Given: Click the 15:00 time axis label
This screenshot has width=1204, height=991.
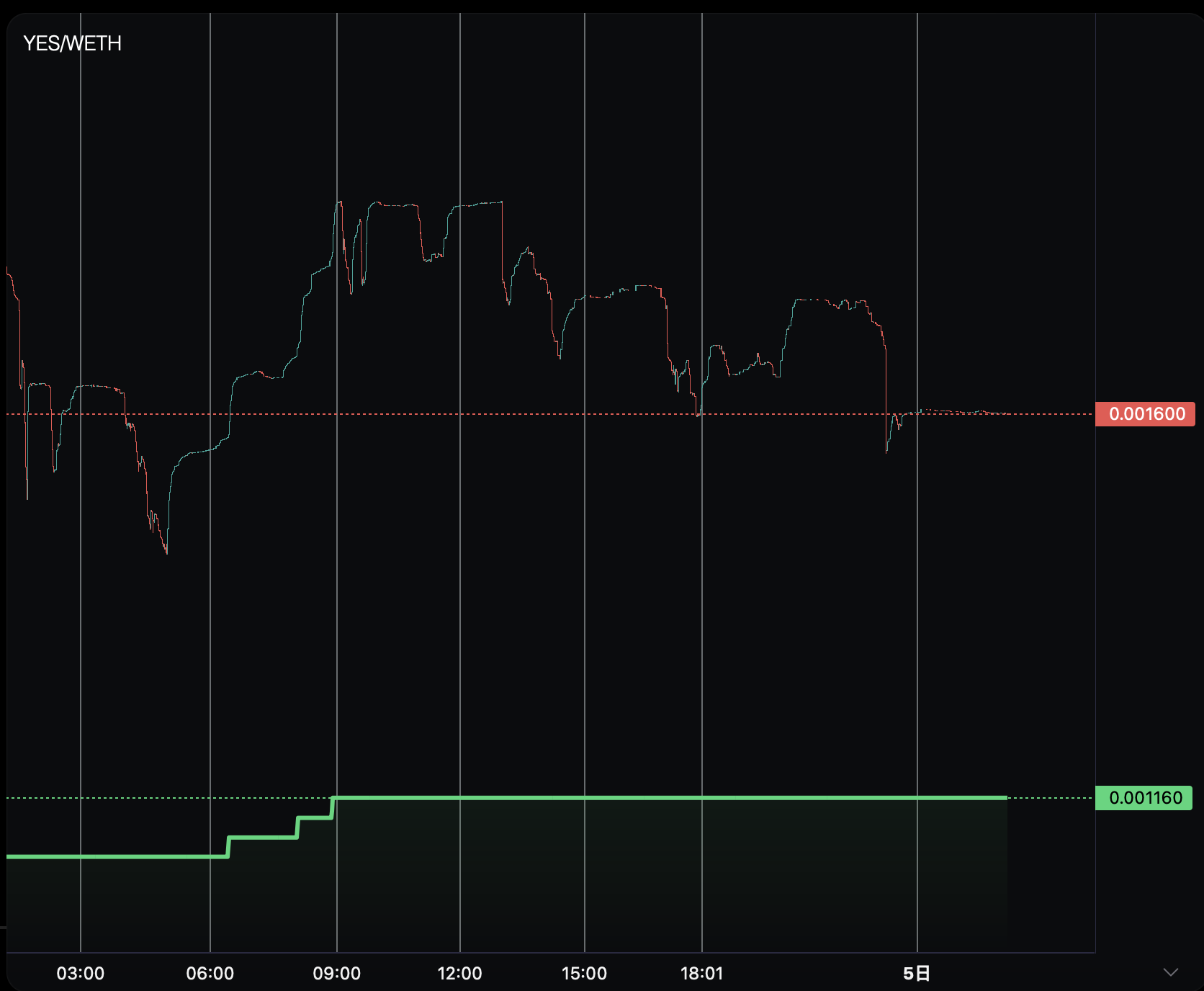Looking at the screenshot, I should 585,974.
